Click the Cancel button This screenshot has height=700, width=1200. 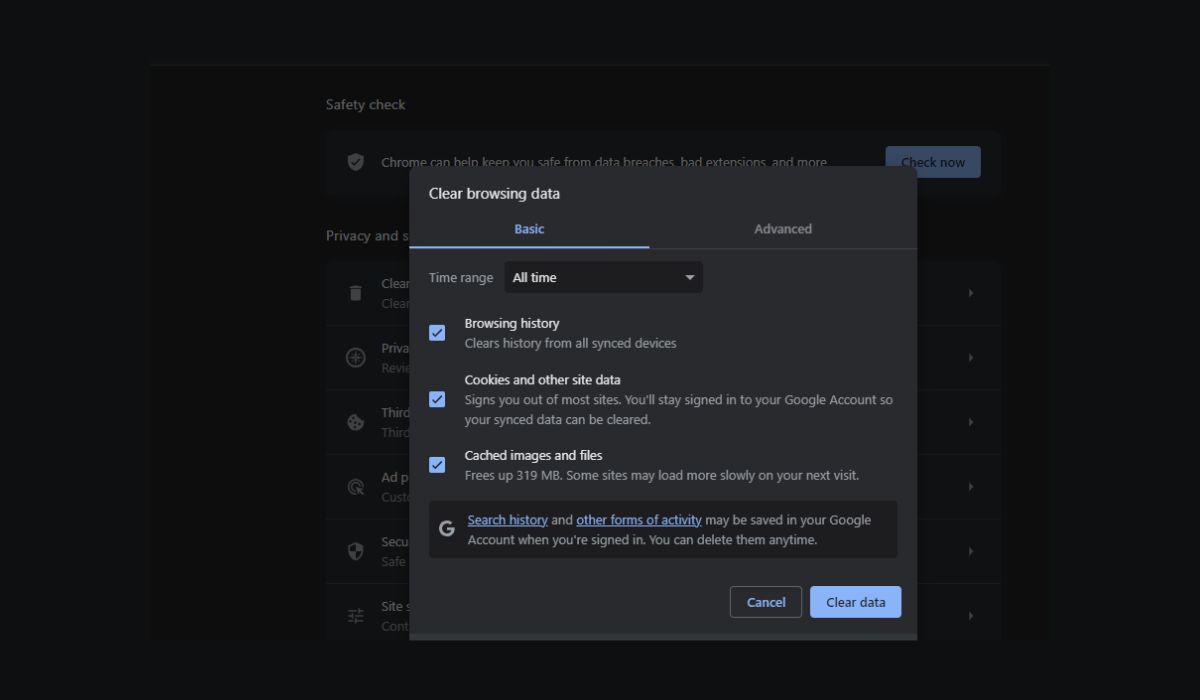tap(766, 602)
